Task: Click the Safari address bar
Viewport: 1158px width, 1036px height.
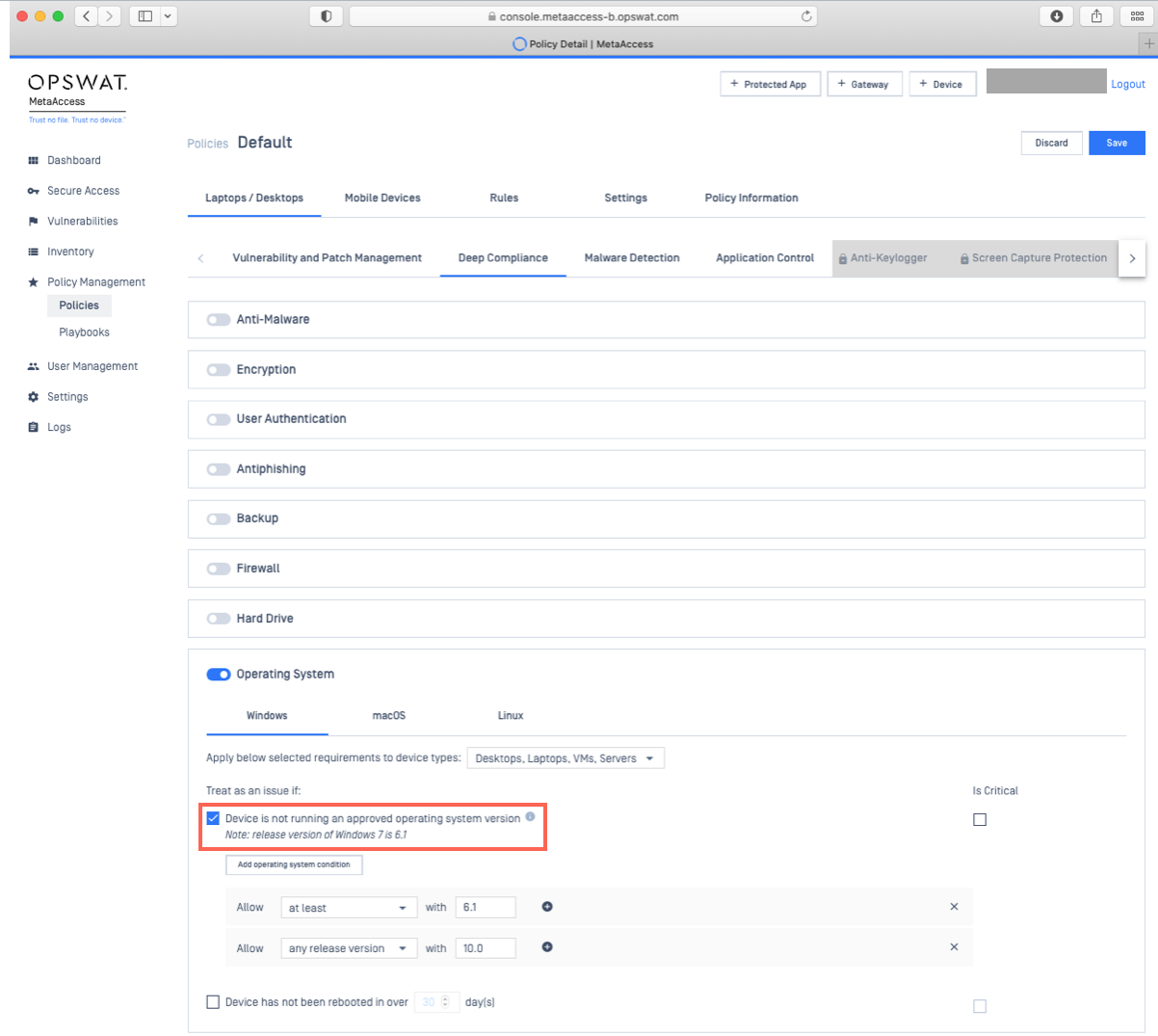Action: 583,15
